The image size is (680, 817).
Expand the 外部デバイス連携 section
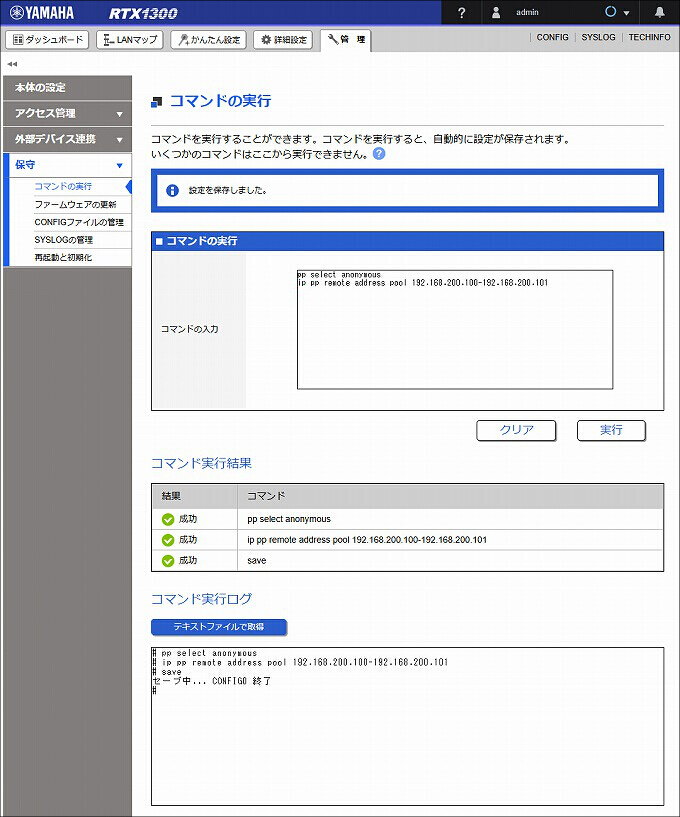click(67, 139)
